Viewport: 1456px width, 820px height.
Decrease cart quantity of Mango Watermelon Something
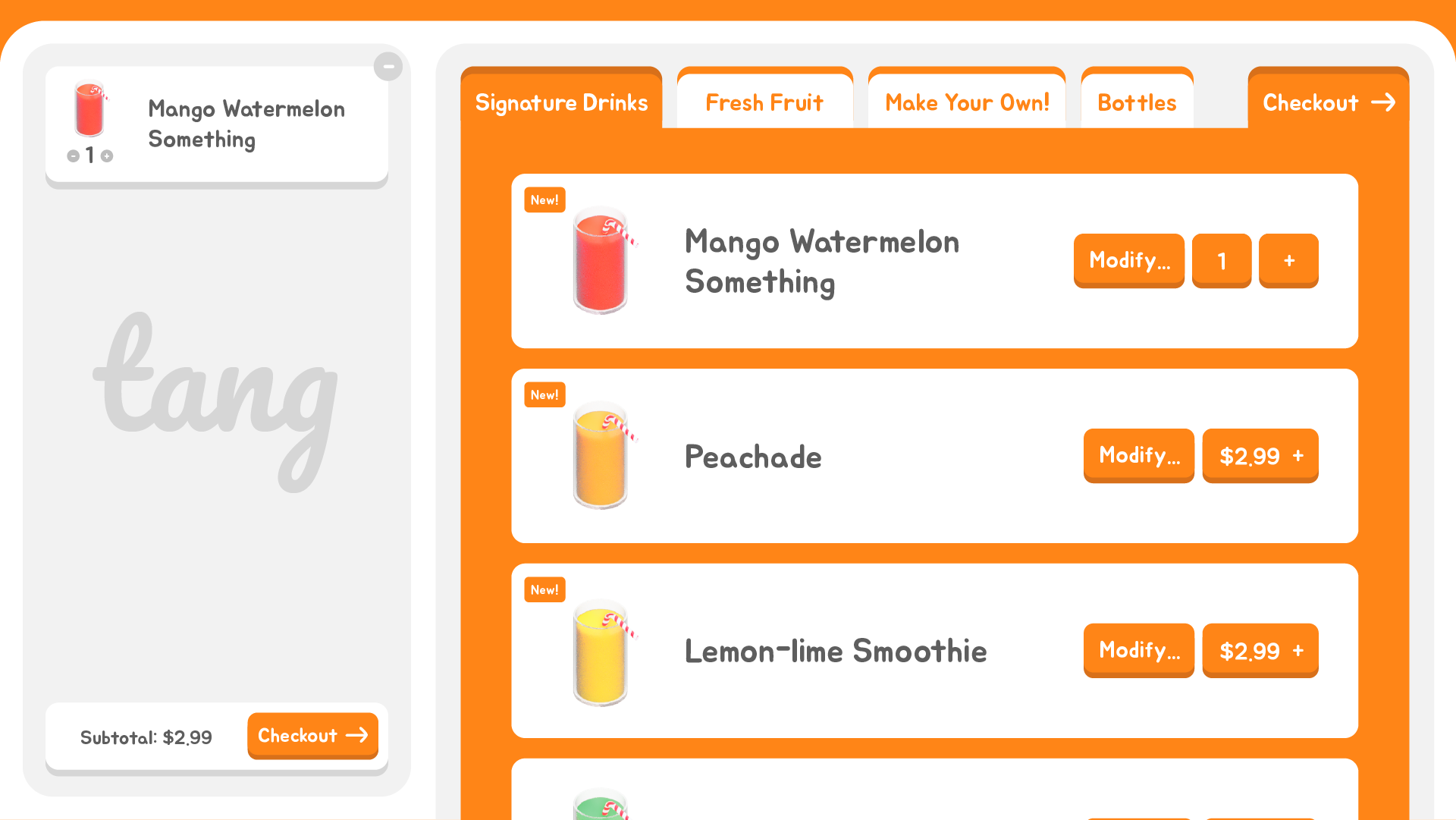(x=73, y=156)
